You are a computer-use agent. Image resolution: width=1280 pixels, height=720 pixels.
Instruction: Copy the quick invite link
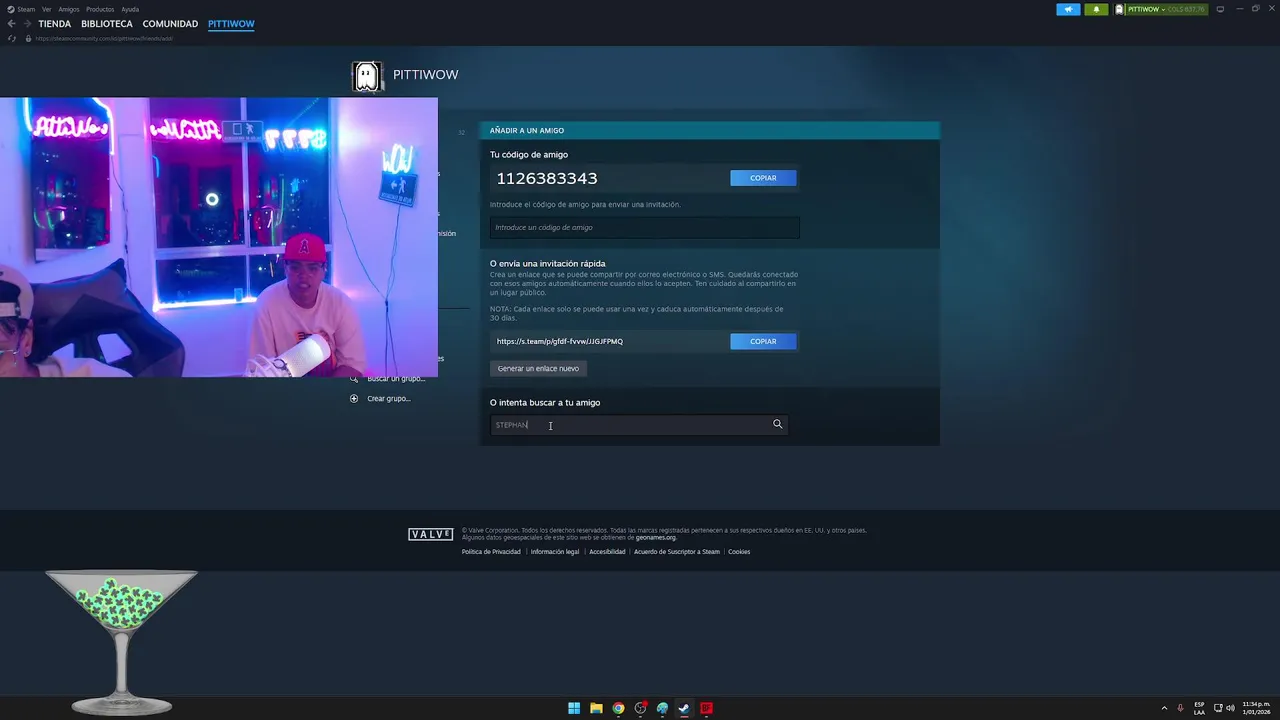(x=763, y=341)
